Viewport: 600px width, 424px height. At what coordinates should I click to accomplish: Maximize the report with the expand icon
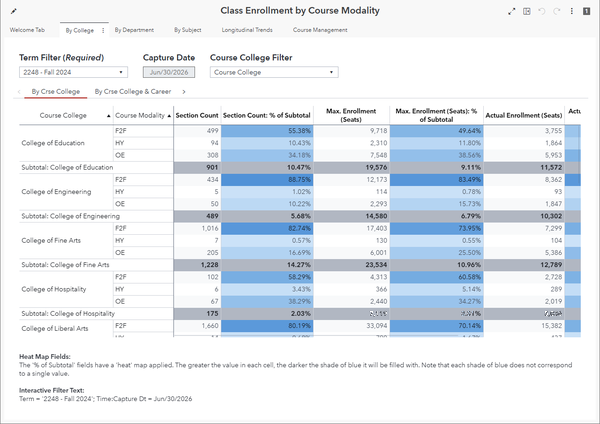(x=512, y=11)
